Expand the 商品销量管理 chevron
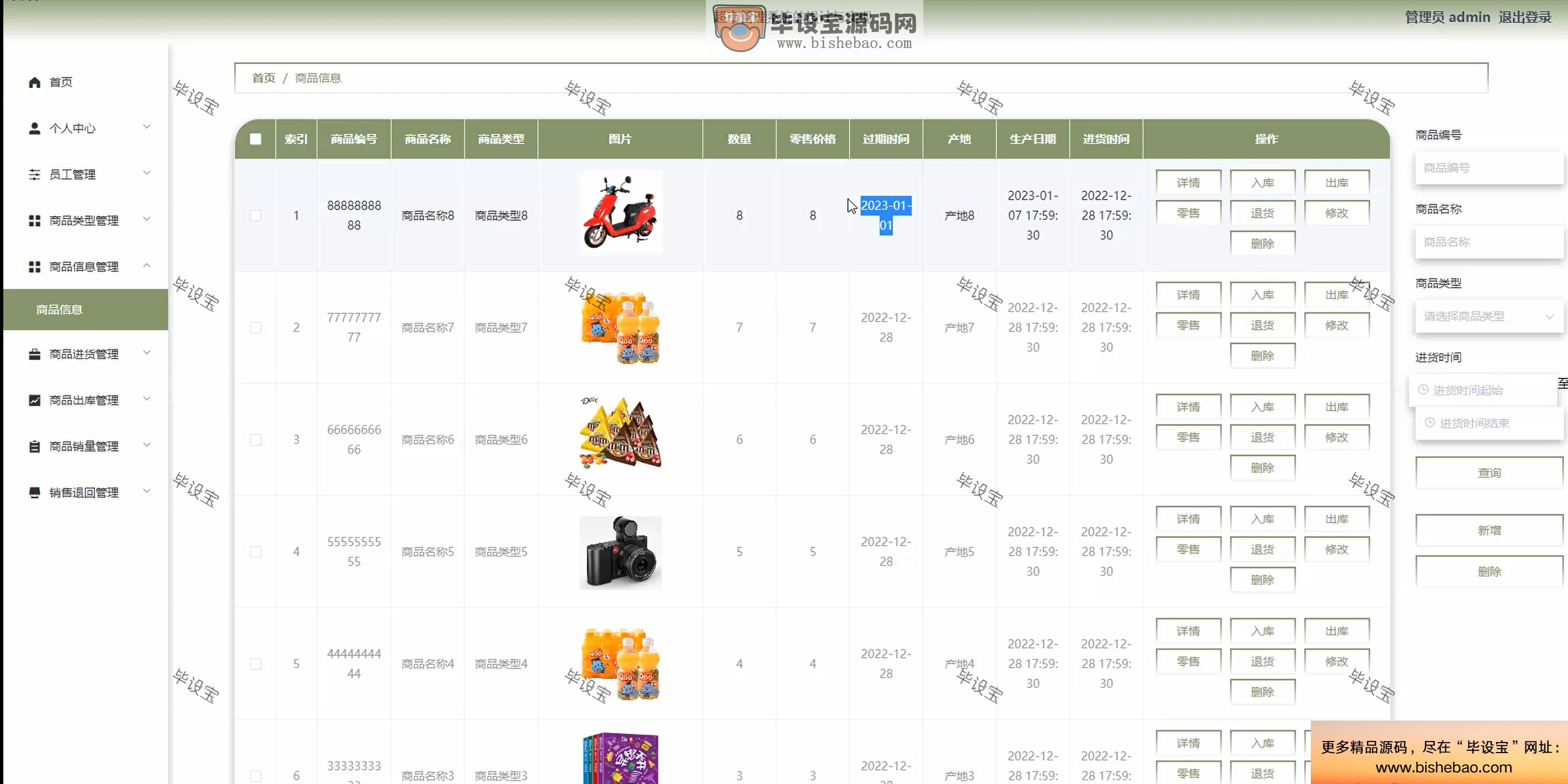 [147, 445]
